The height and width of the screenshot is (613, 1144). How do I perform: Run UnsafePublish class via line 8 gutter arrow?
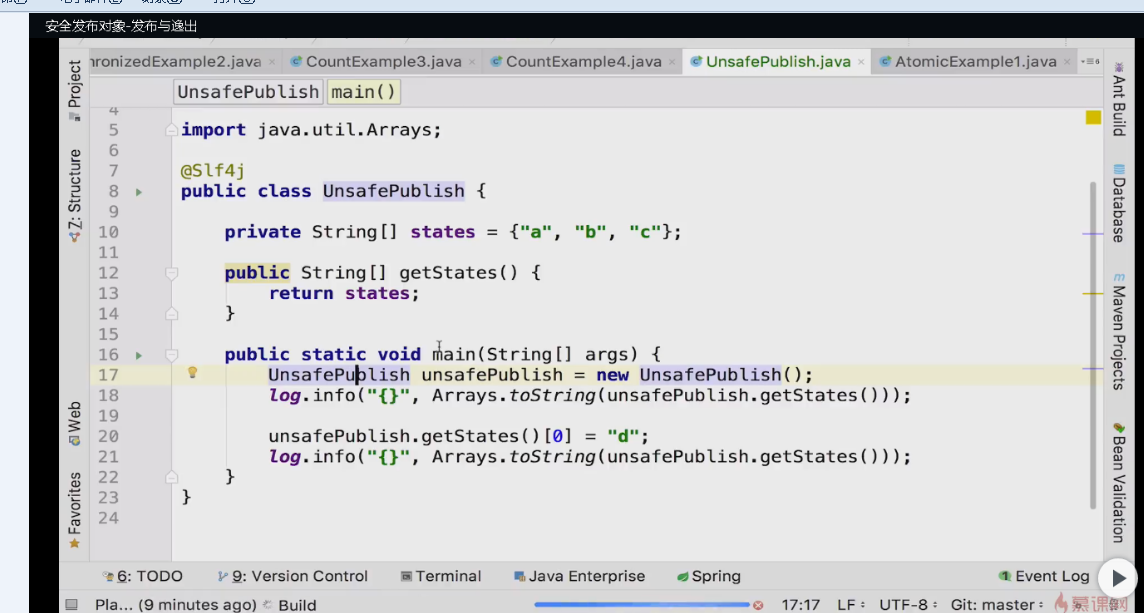tap(139, 192)
